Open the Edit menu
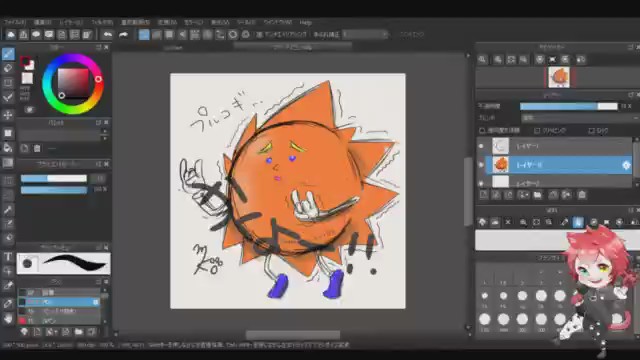 42,22
